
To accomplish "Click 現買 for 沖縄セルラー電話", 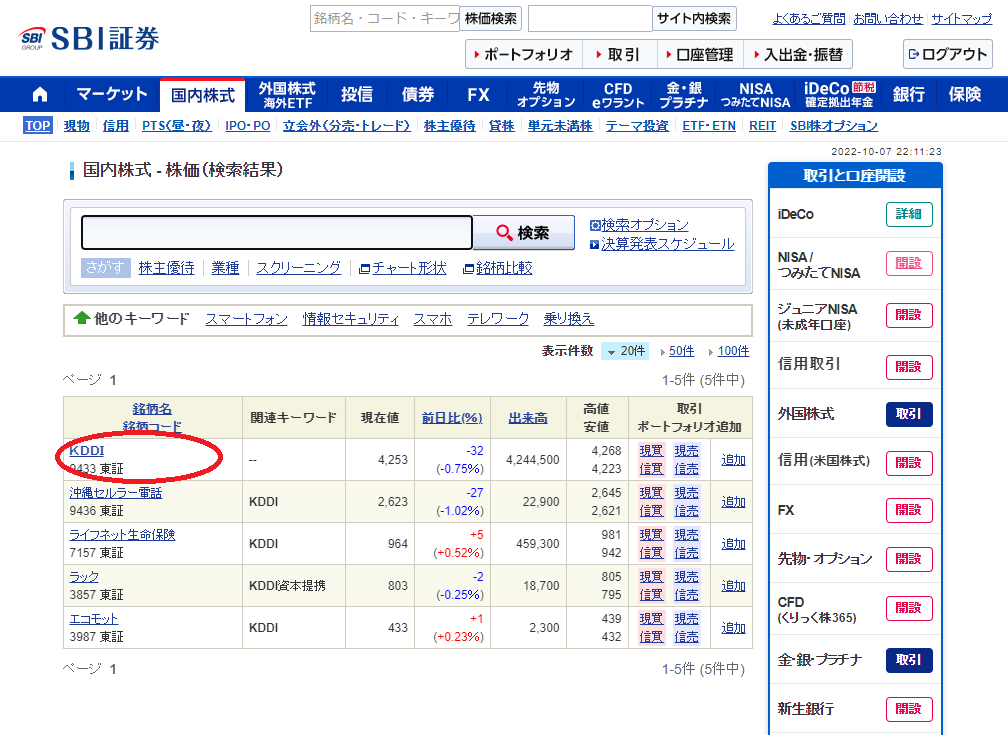I will coord(650,492).
